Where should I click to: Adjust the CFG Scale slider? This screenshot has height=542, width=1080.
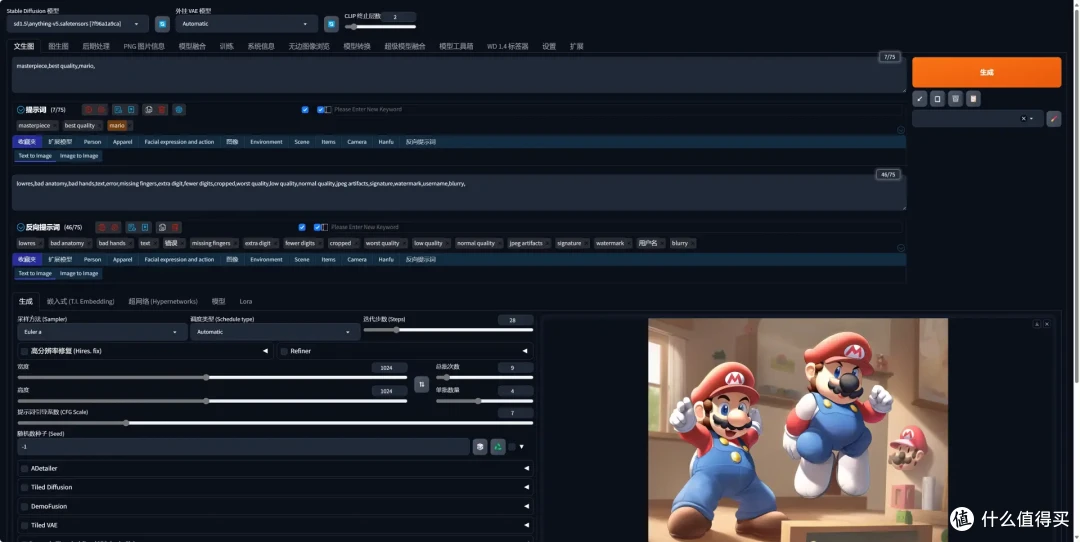pos(126,423)
